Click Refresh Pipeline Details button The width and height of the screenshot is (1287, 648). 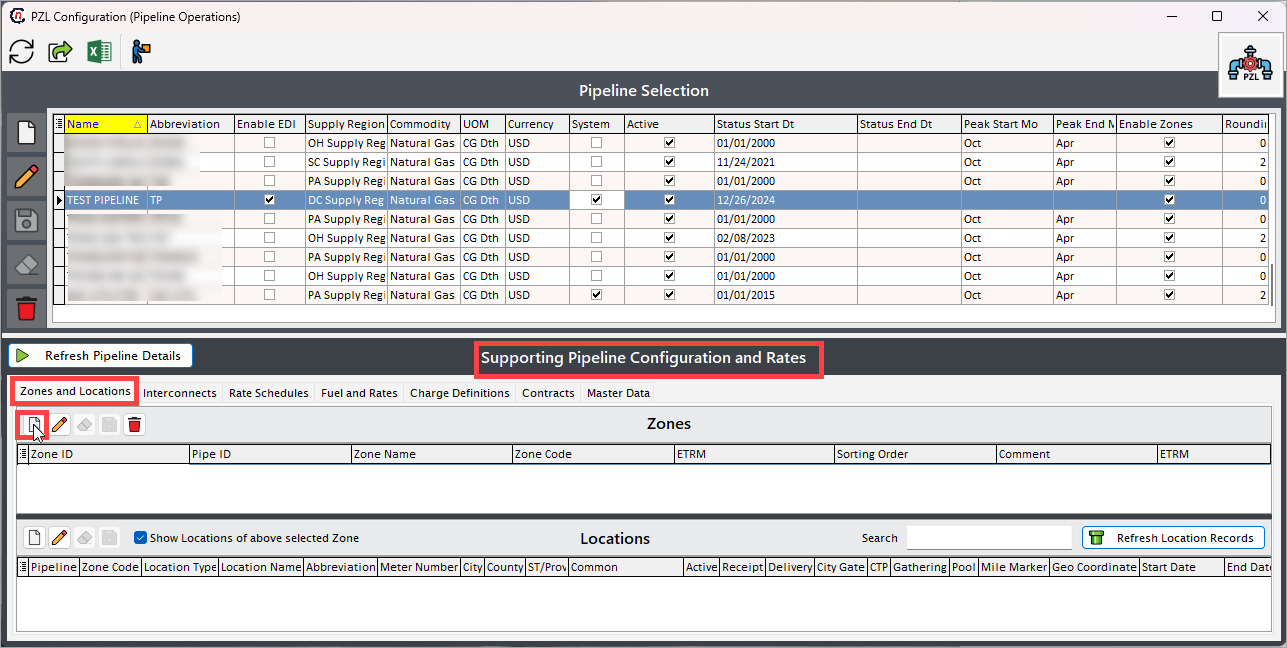(x=100, y=356)
